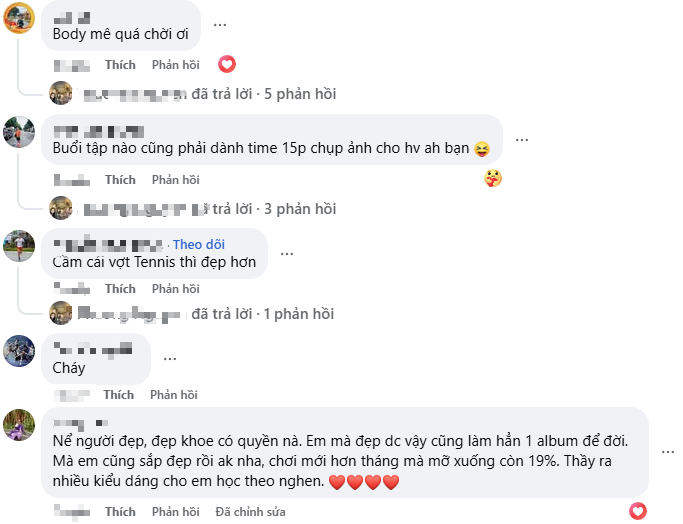Viewport: 683px width, 524px height.
Task: Click Phản hồi under the 15p comment
Action: [175, 180]
